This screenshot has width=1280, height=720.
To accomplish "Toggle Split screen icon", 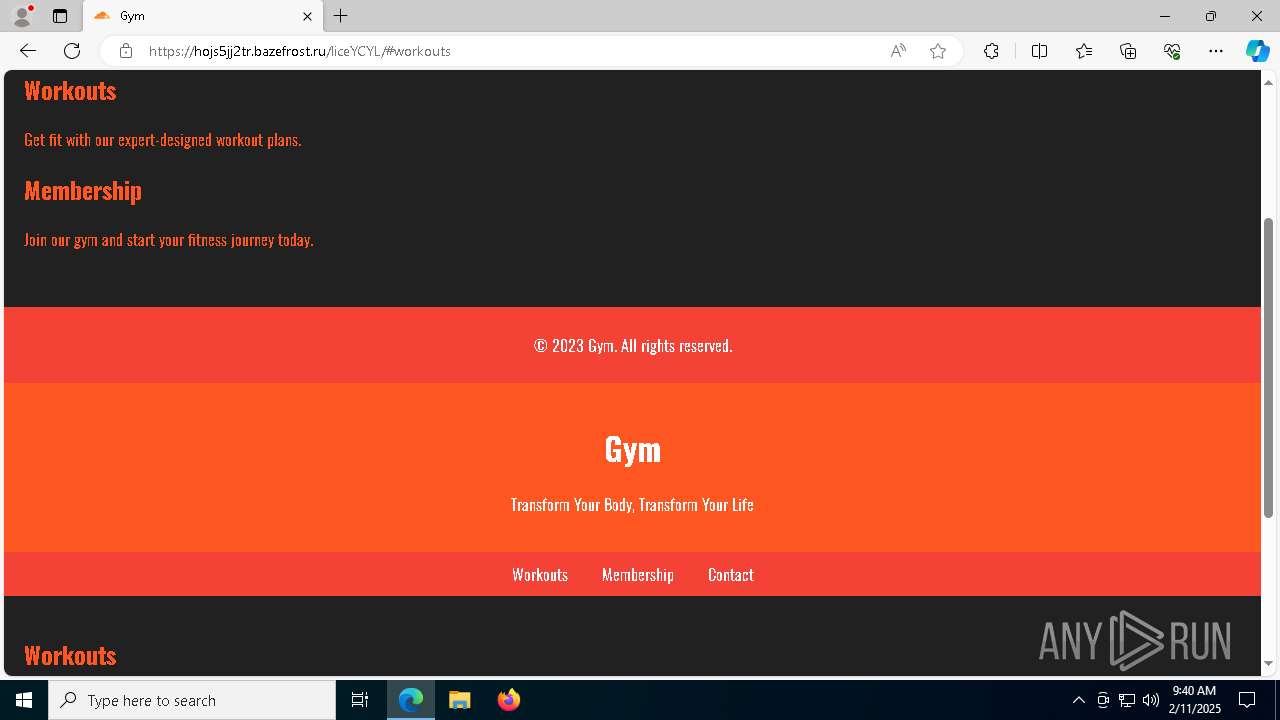I will coord(1039,51).
